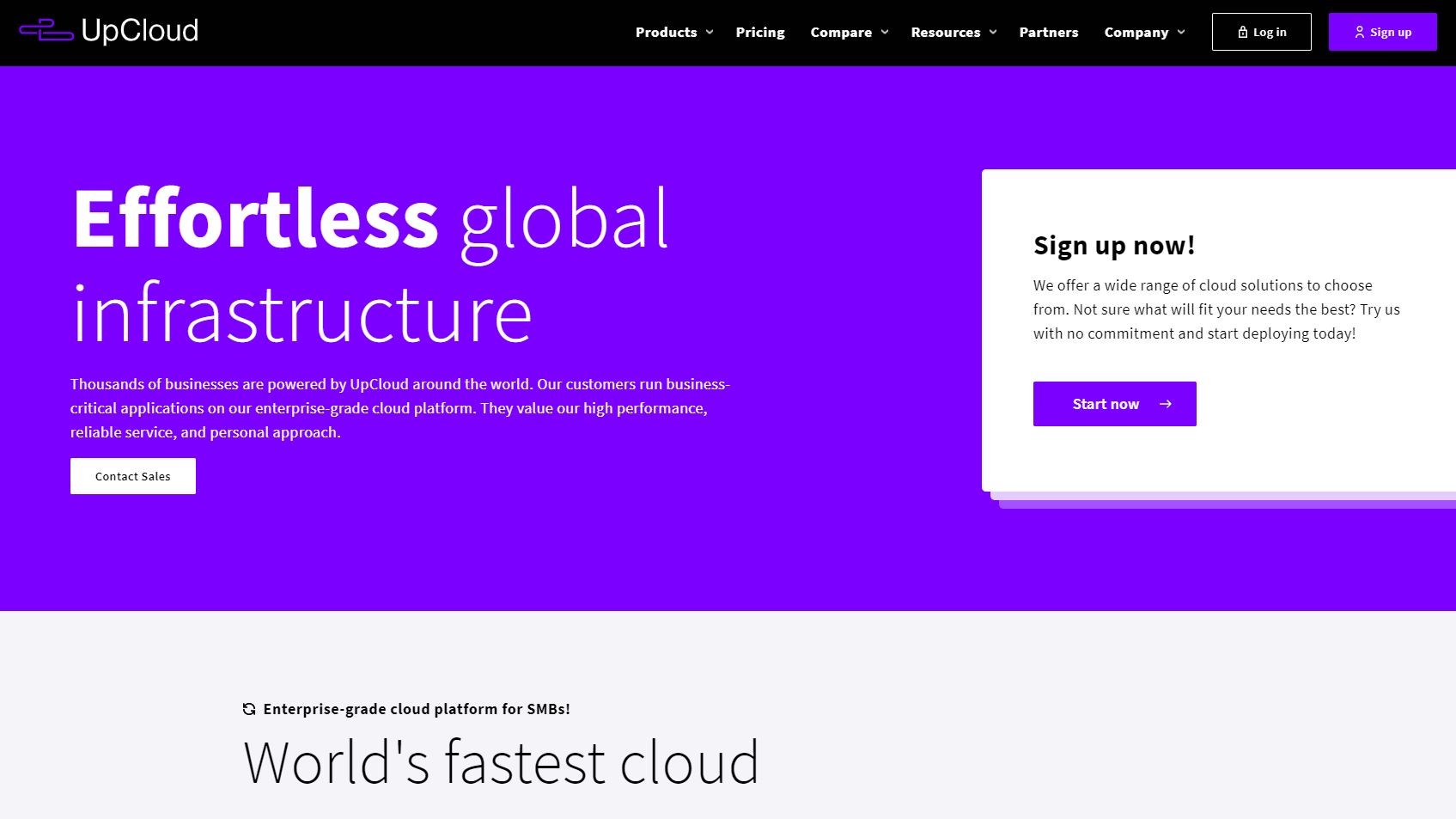Select the purple UpCloud glyph in the navbar
This screenshot has height=819, width=1456.
click(x=47, y=30)
